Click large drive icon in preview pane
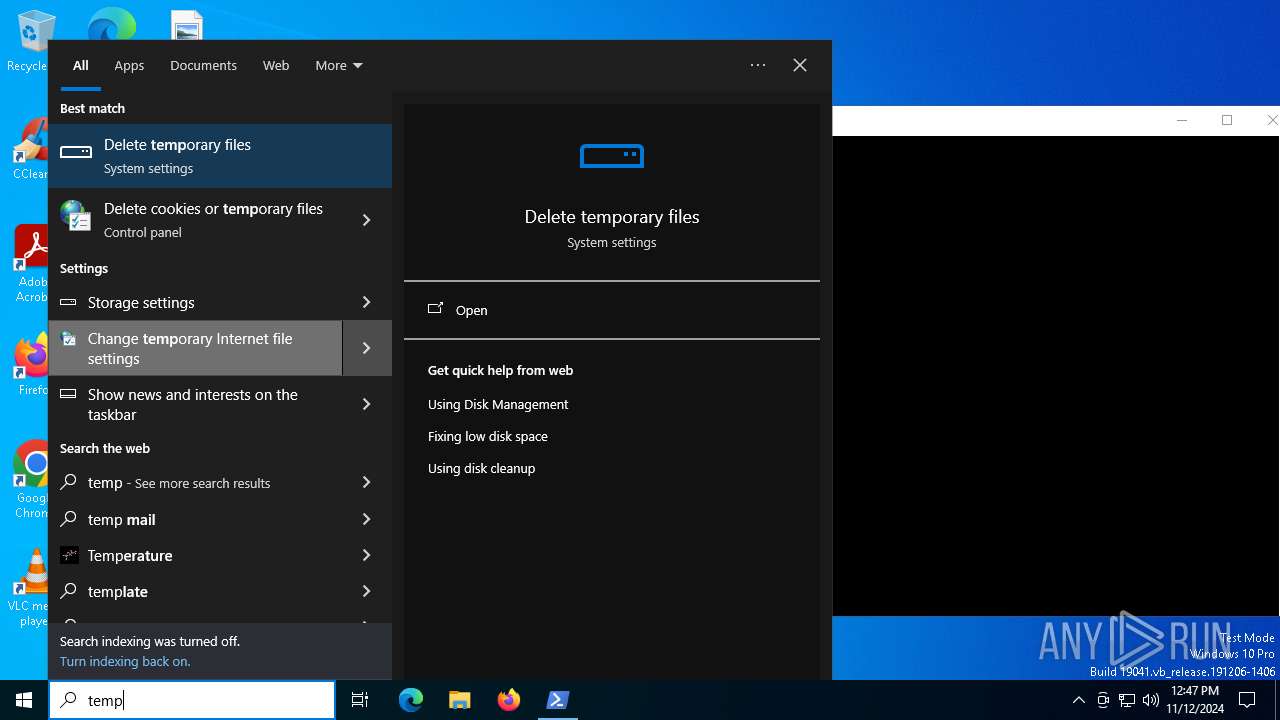 (612, 156)
